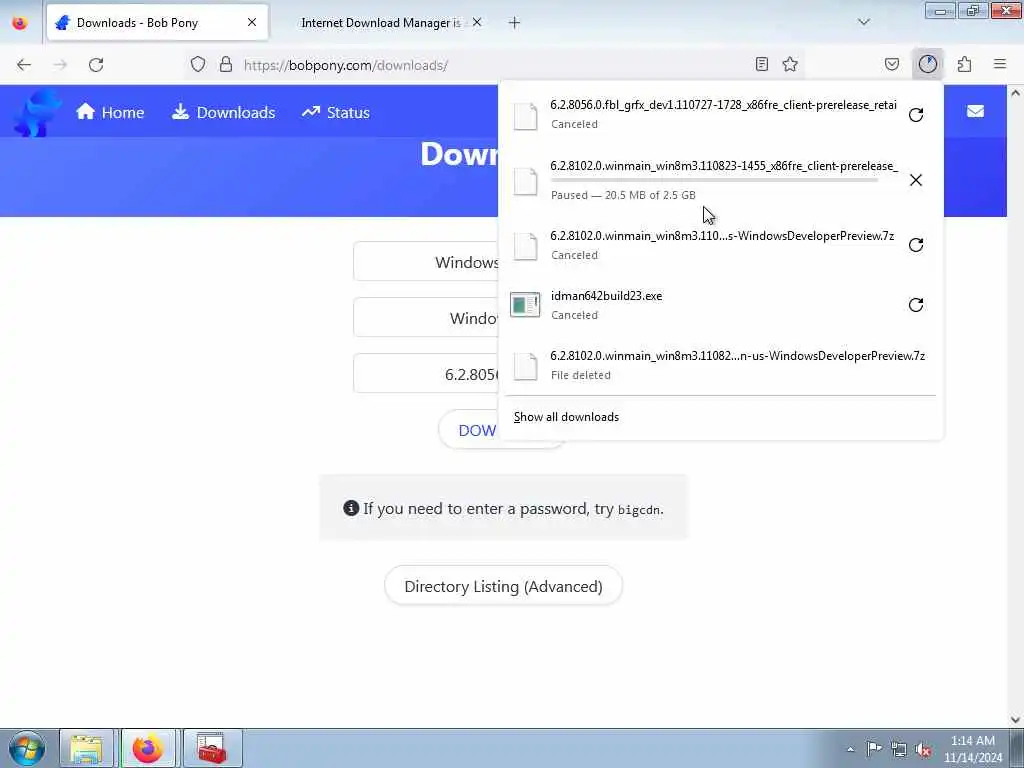1024x768 pixels.
Task: Click the muted volume tray icon
Action: click(x=923, y=749)
